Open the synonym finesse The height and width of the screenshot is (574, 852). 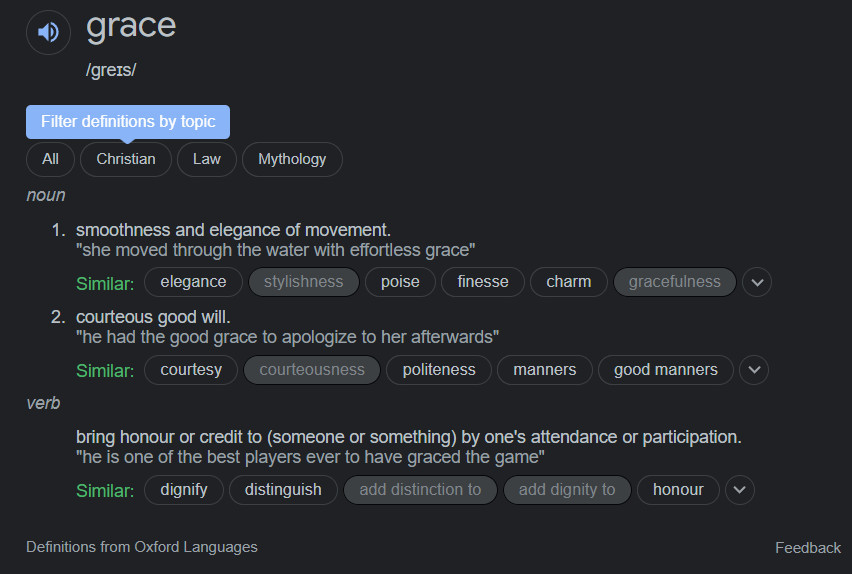coord(483,282)
